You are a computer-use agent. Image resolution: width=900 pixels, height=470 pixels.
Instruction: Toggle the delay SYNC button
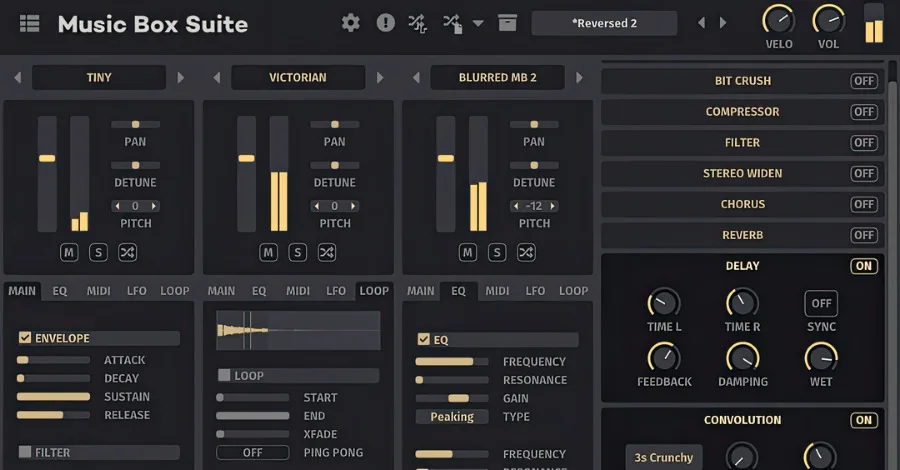(x=821, y=303)
